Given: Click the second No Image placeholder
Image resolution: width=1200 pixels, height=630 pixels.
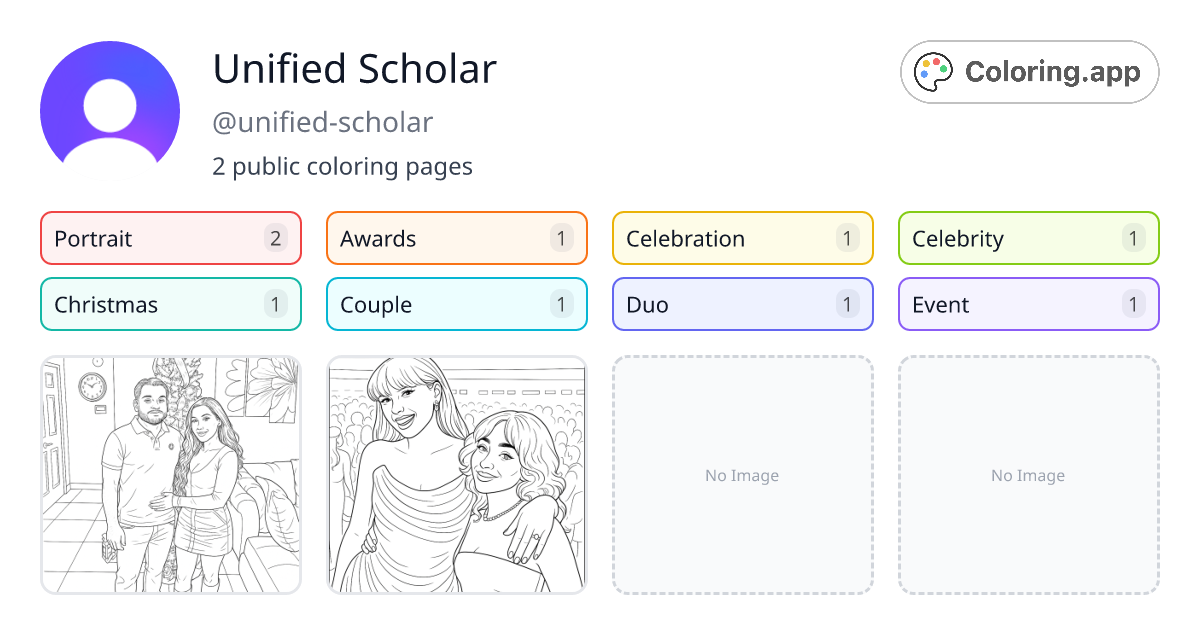Looking at the screenshot, I should [x=1028, y=474].
